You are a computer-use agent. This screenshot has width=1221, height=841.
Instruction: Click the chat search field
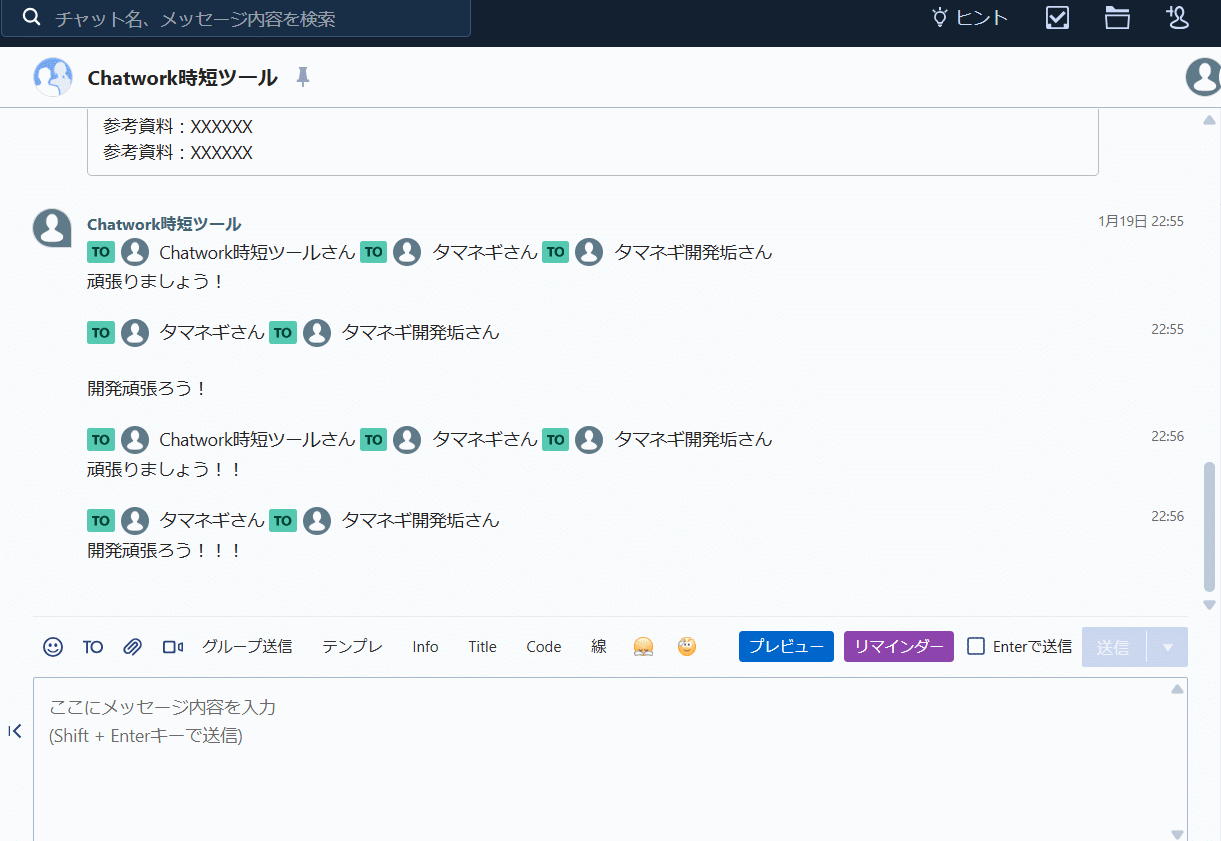click(x=236, y=18)
